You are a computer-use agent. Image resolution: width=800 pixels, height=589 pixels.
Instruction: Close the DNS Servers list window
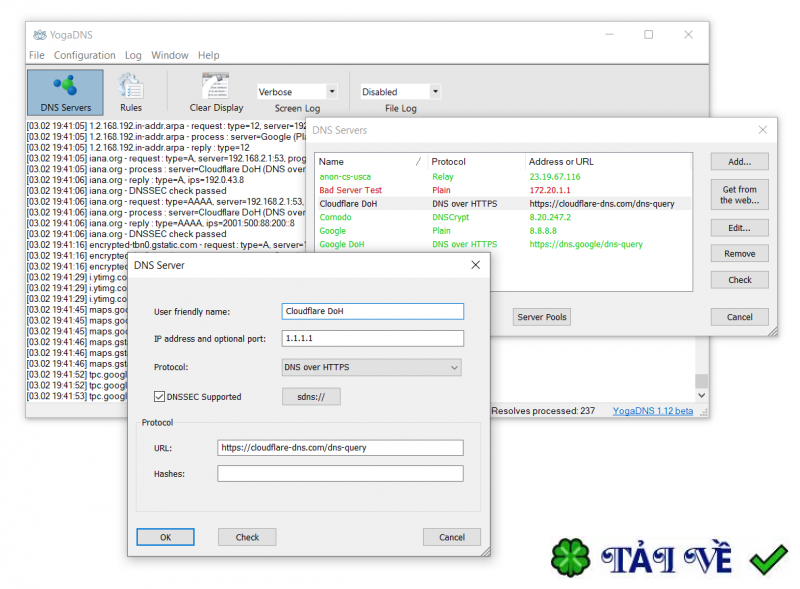click(x=763, y=130)
